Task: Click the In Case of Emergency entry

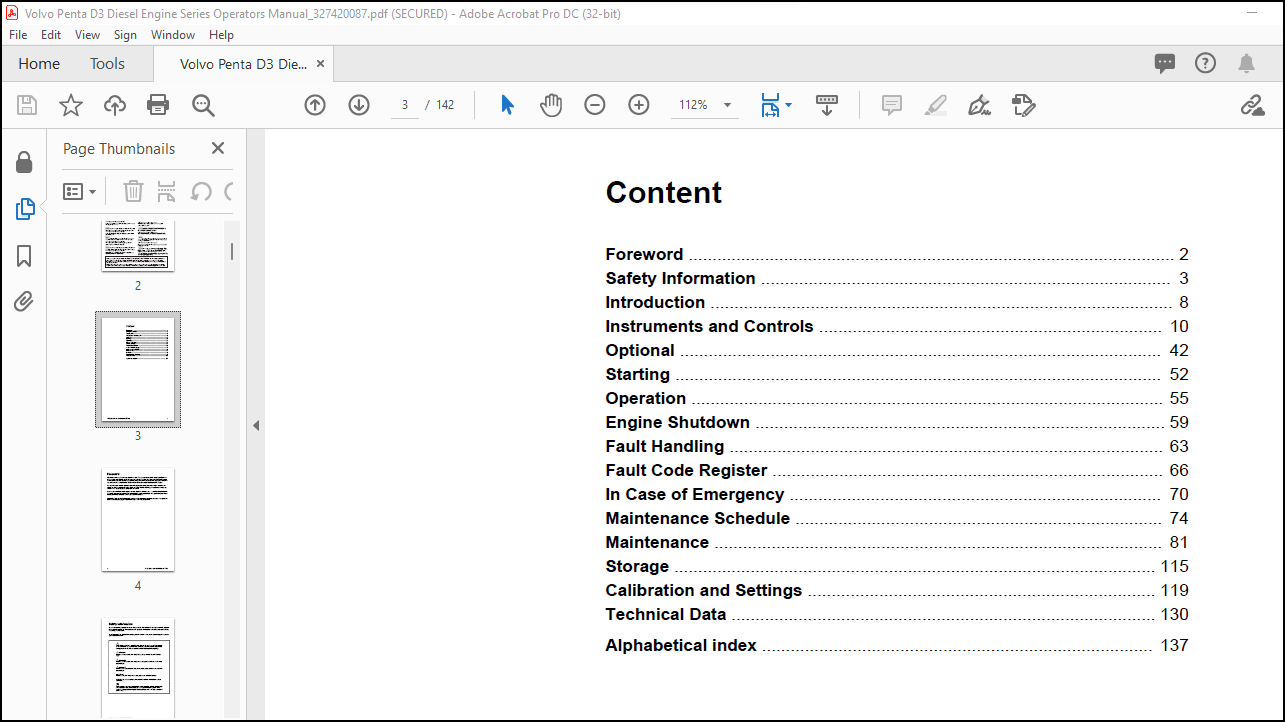Action: (x=897, y=494)
